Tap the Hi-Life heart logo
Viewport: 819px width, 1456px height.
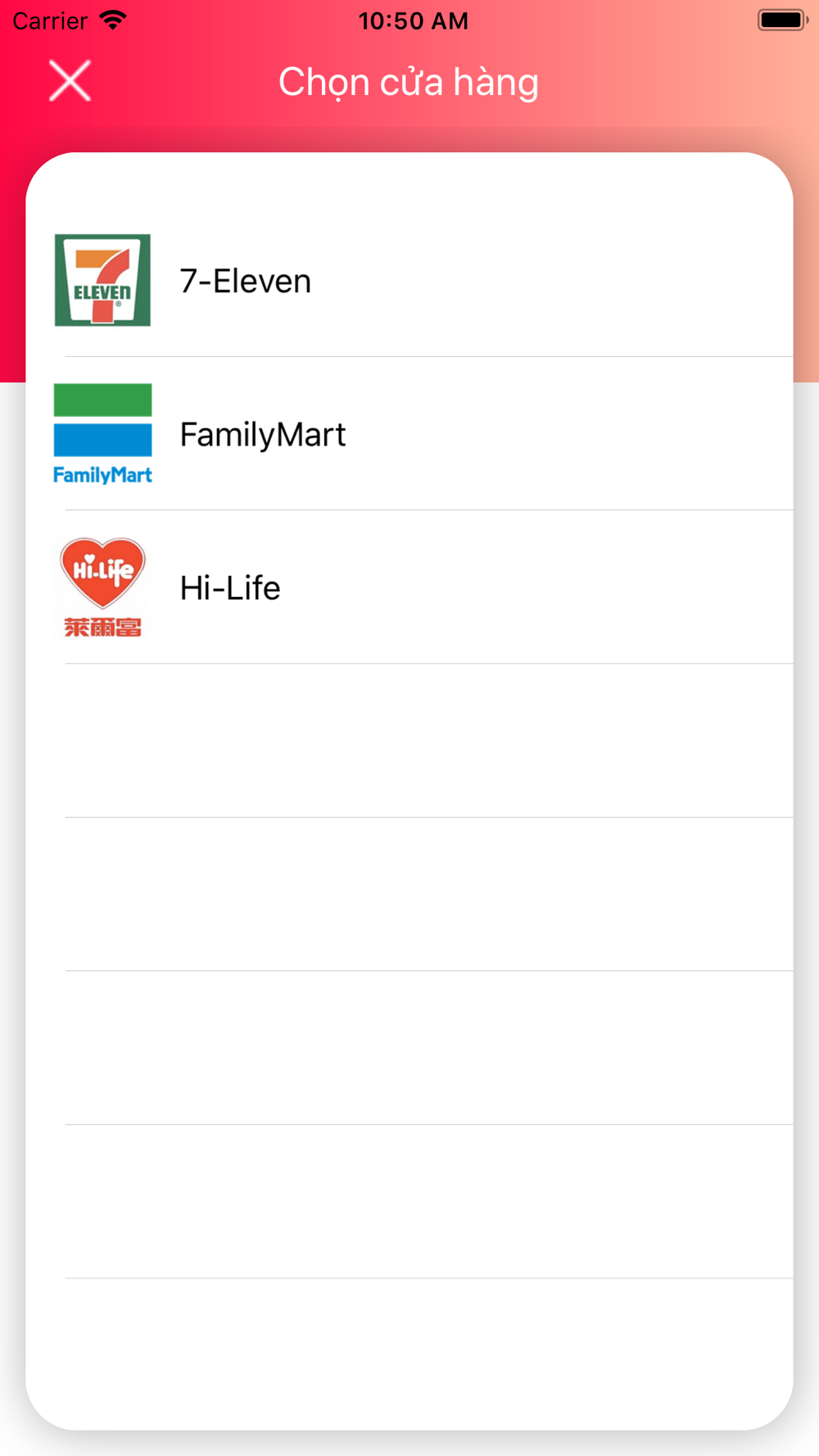(102, 587)
